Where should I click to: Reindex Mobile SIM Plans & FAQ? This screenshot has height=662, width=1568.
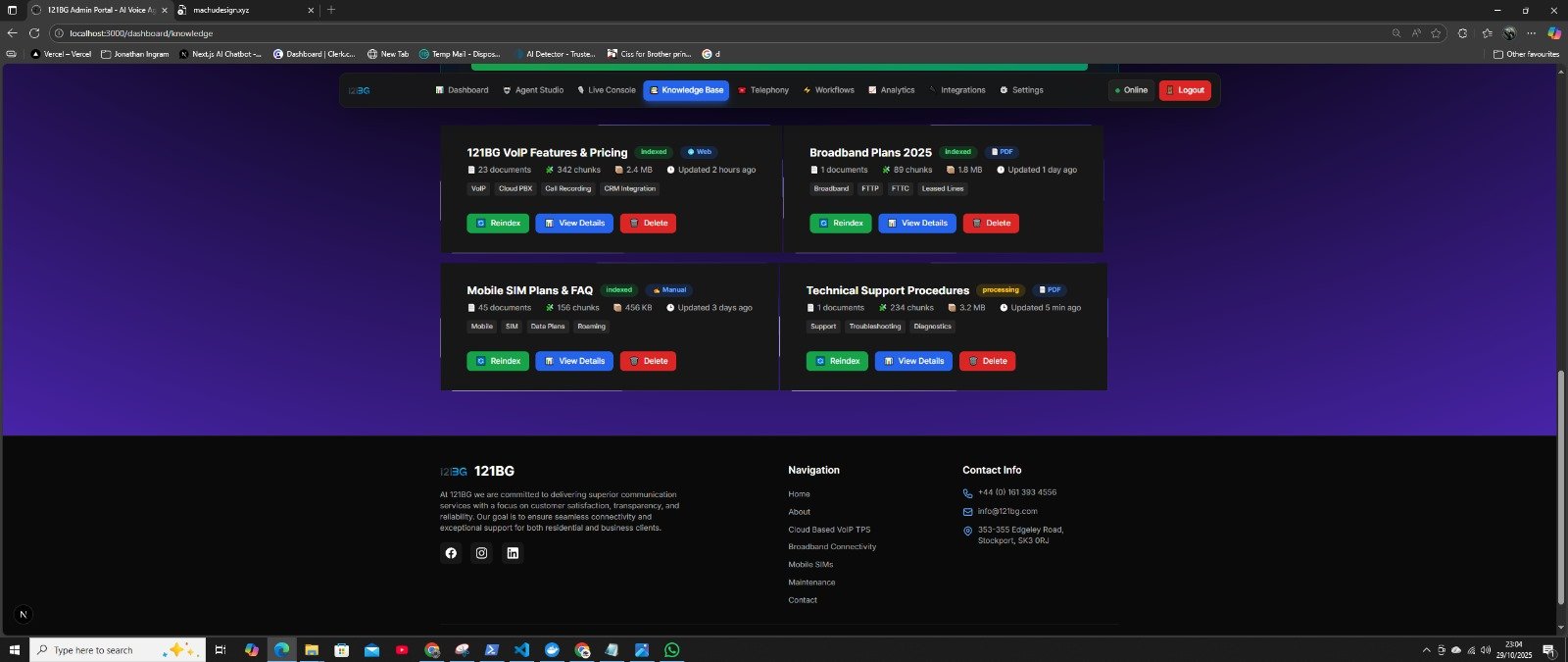click(x=498, y=361)
